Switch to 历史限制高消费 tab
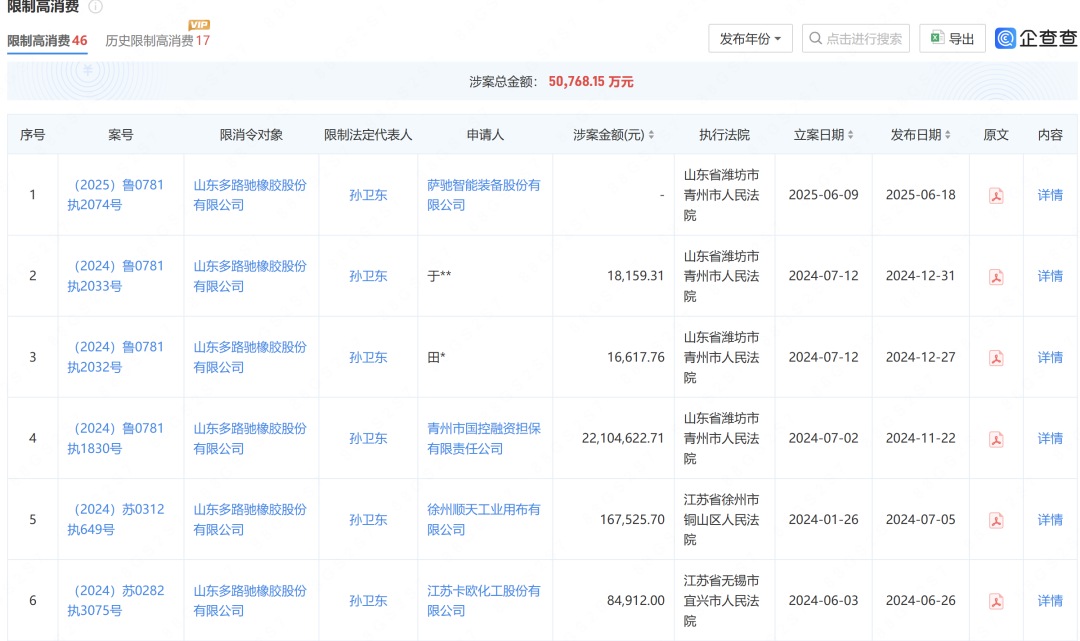1080x641 pixels. click(x=157, y=41)
